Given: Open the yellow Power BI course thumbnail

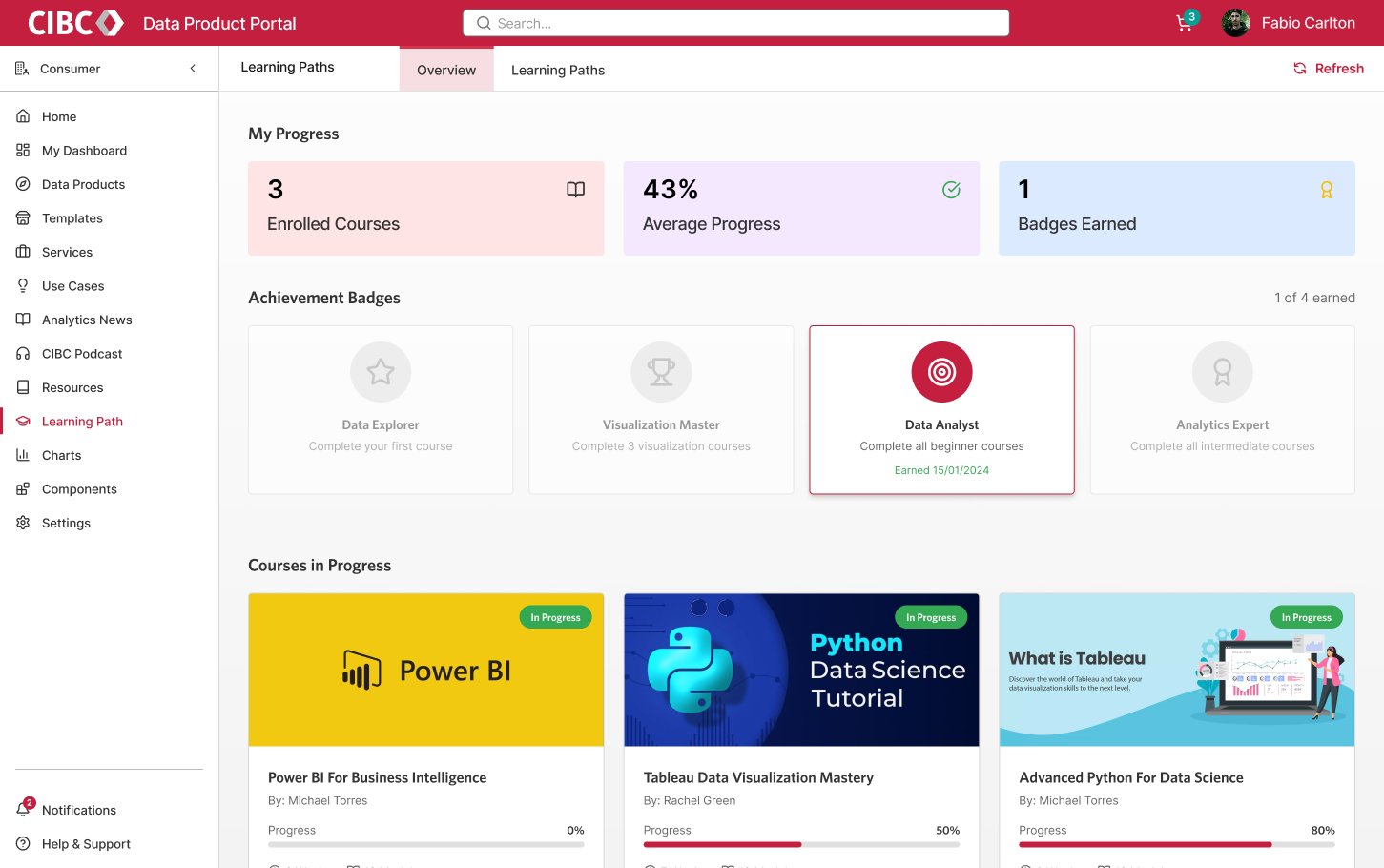Looking at the screenshot, I should point(426,671).
